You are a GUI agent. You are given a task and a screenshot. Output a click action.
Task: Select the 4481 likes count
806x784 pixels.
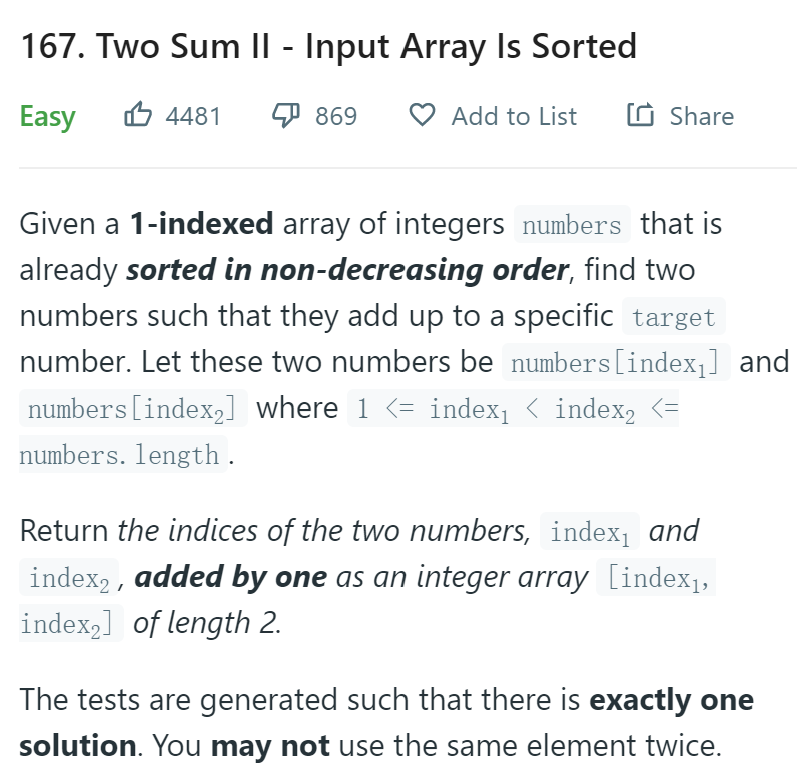click(193, 116)
